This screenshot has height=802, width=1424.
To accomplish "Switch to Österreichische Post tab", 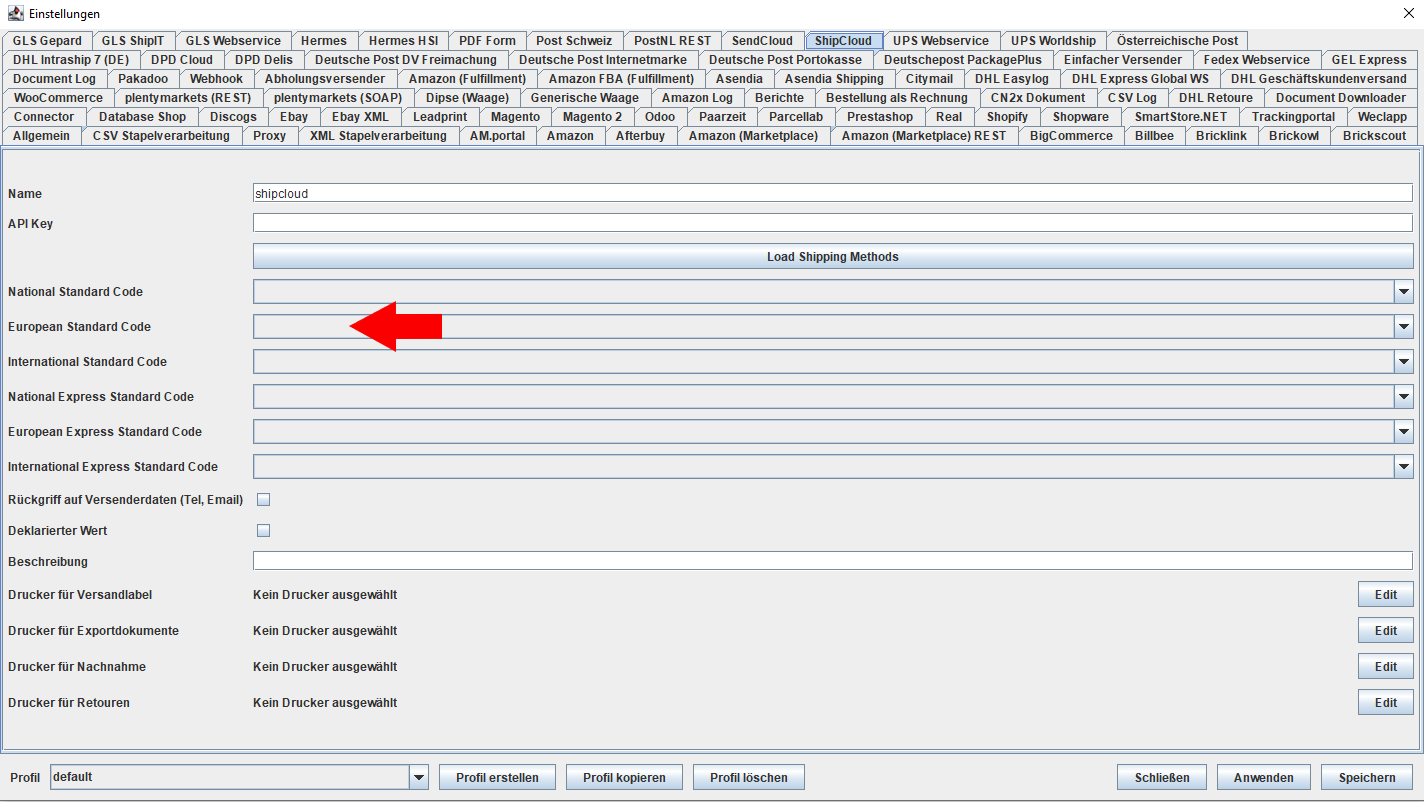I will pos(1177,41).
